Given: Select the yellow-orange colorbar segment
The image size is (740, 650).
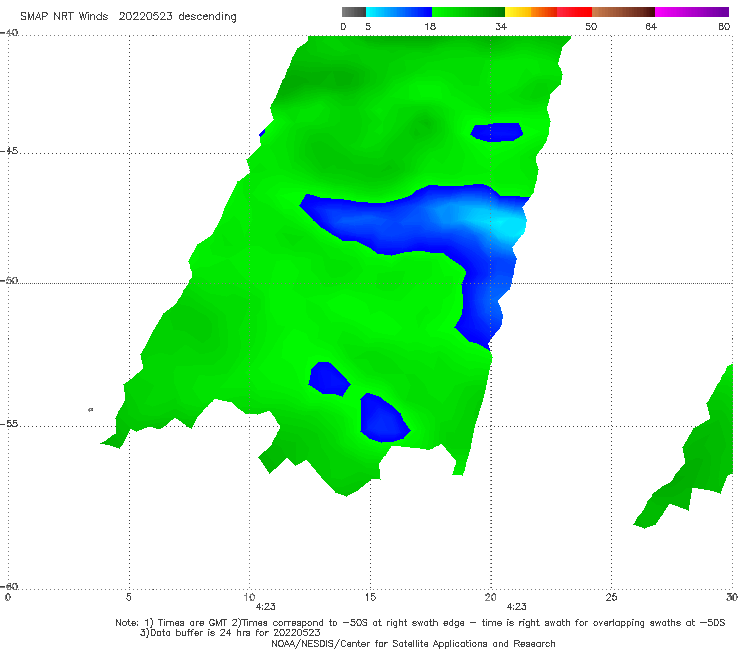Looking at the screenshot, I should point(531,12).
